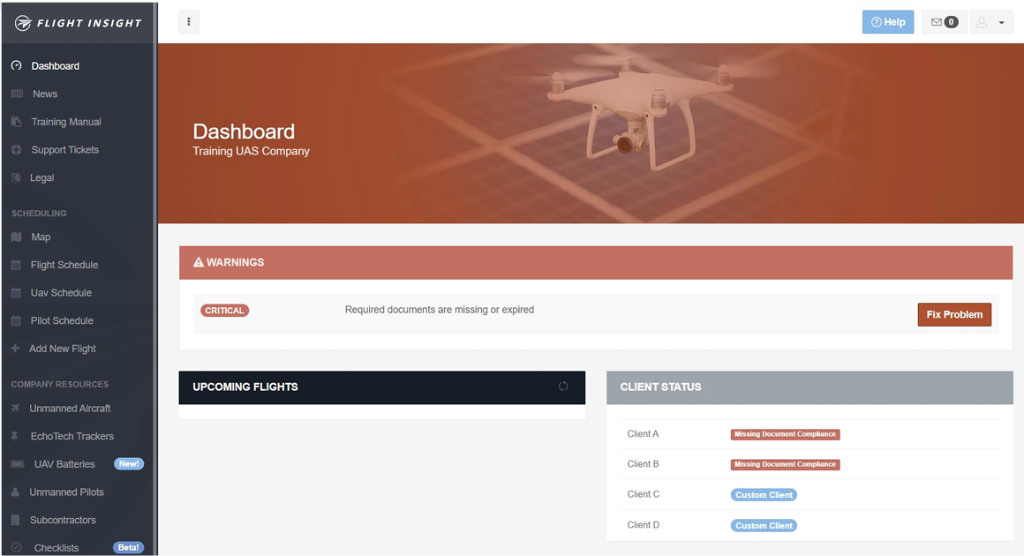
Task: Open Checklists link
Action: [56, 548]
